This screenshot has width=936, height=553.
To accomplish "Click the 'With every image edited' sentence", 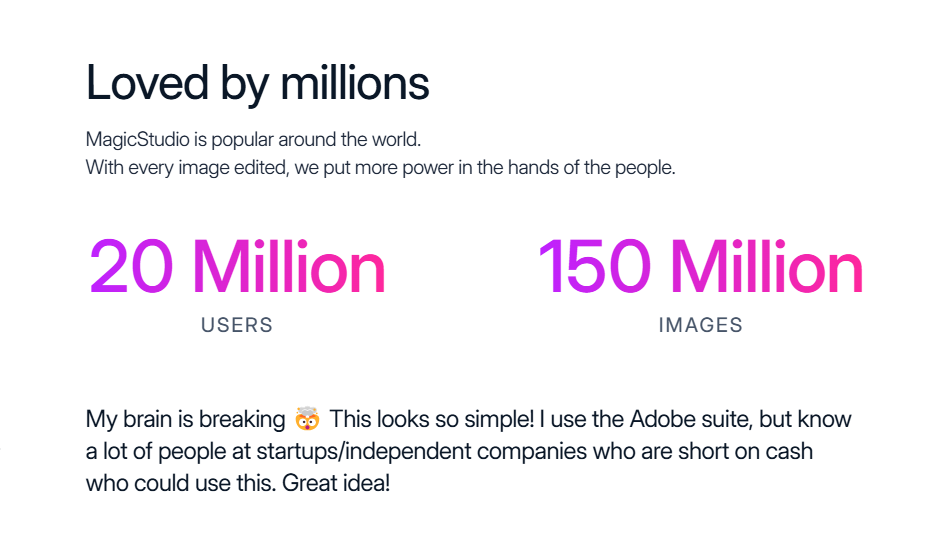I will pyautogui.click(x=380, y=168).
